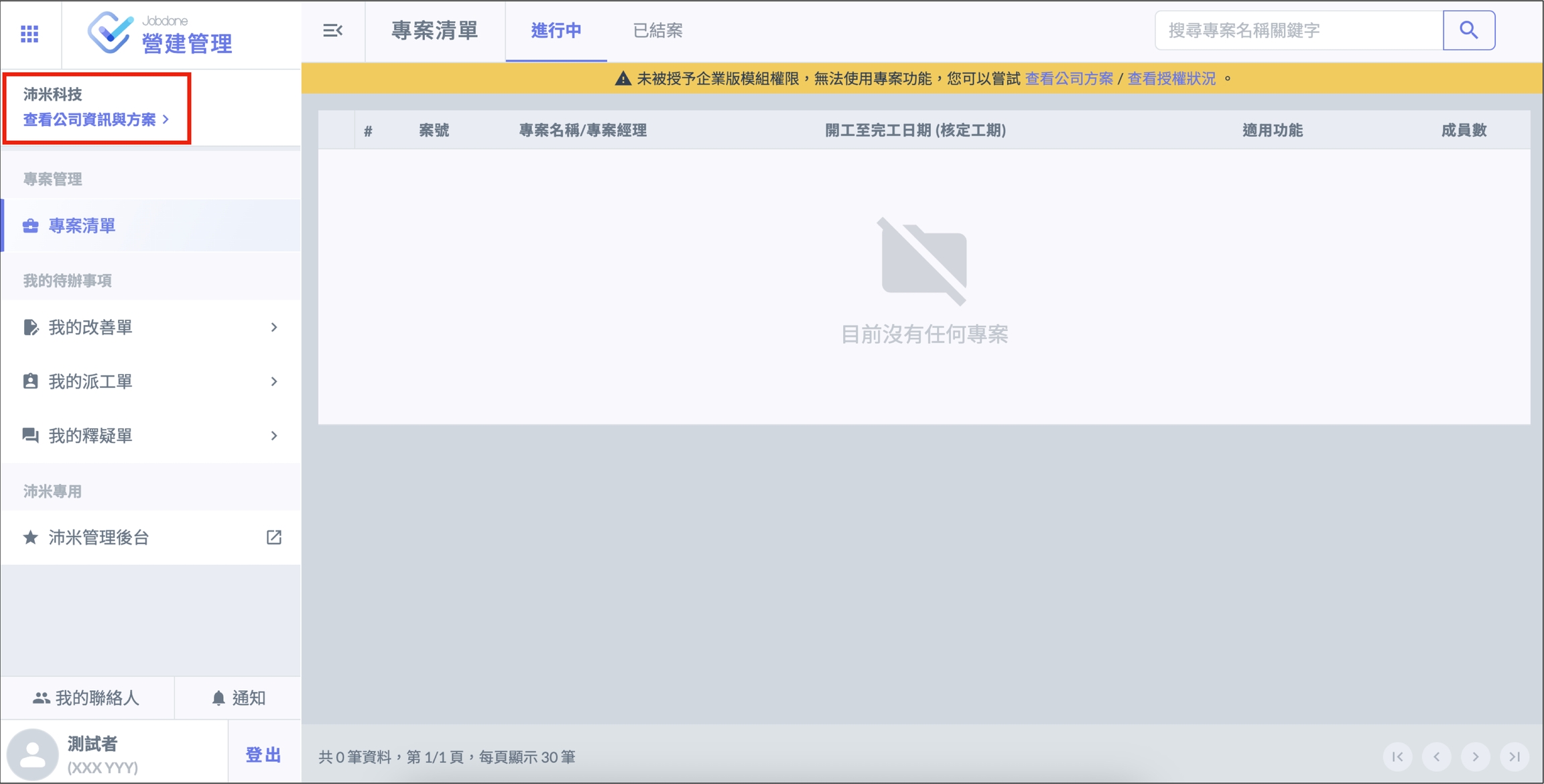Viewport: 1544px width, 784px height.
Task: Open 我的聯絡人 contacts
Action: (86, 698)
